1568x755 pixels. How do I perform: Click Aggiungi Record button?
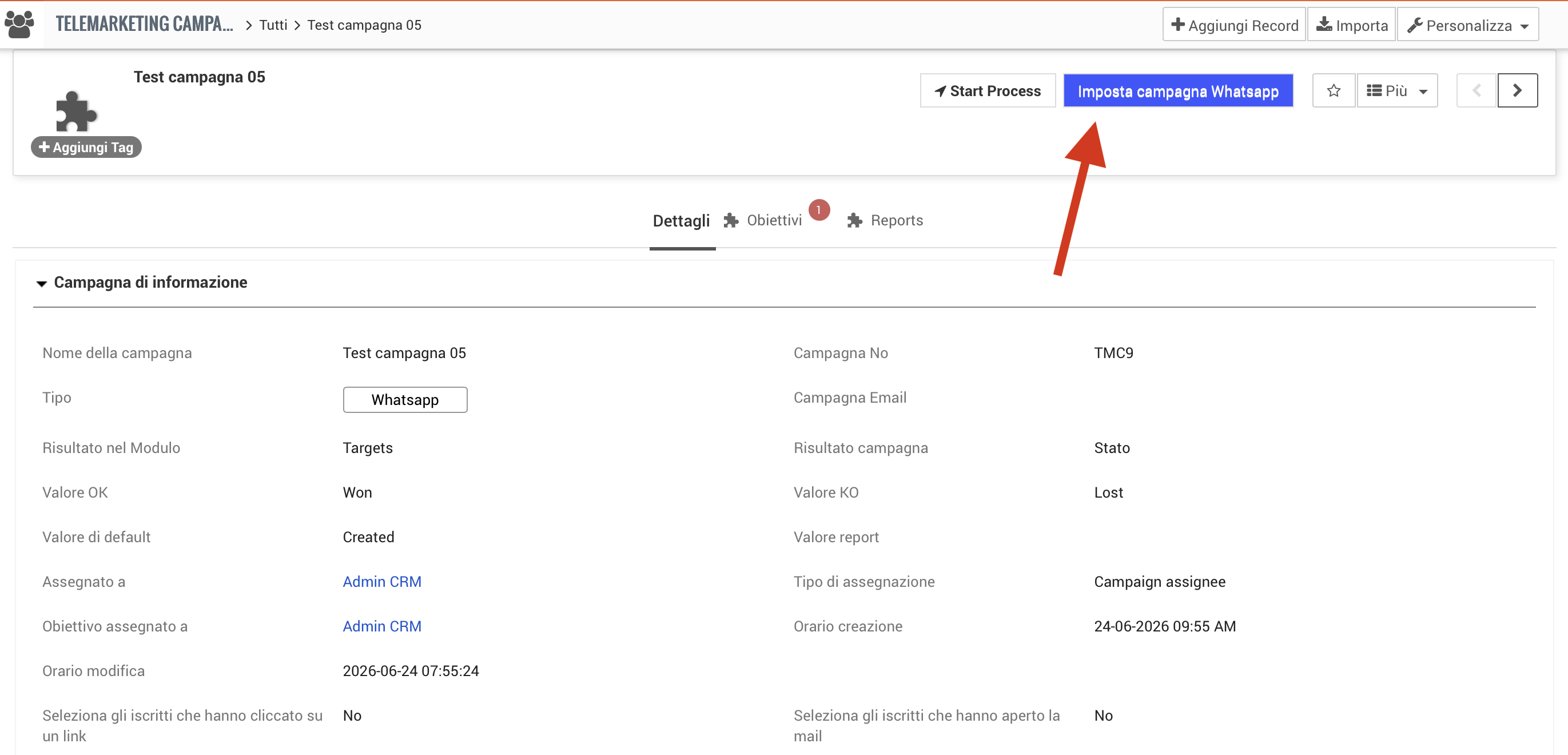point(1234,25)
